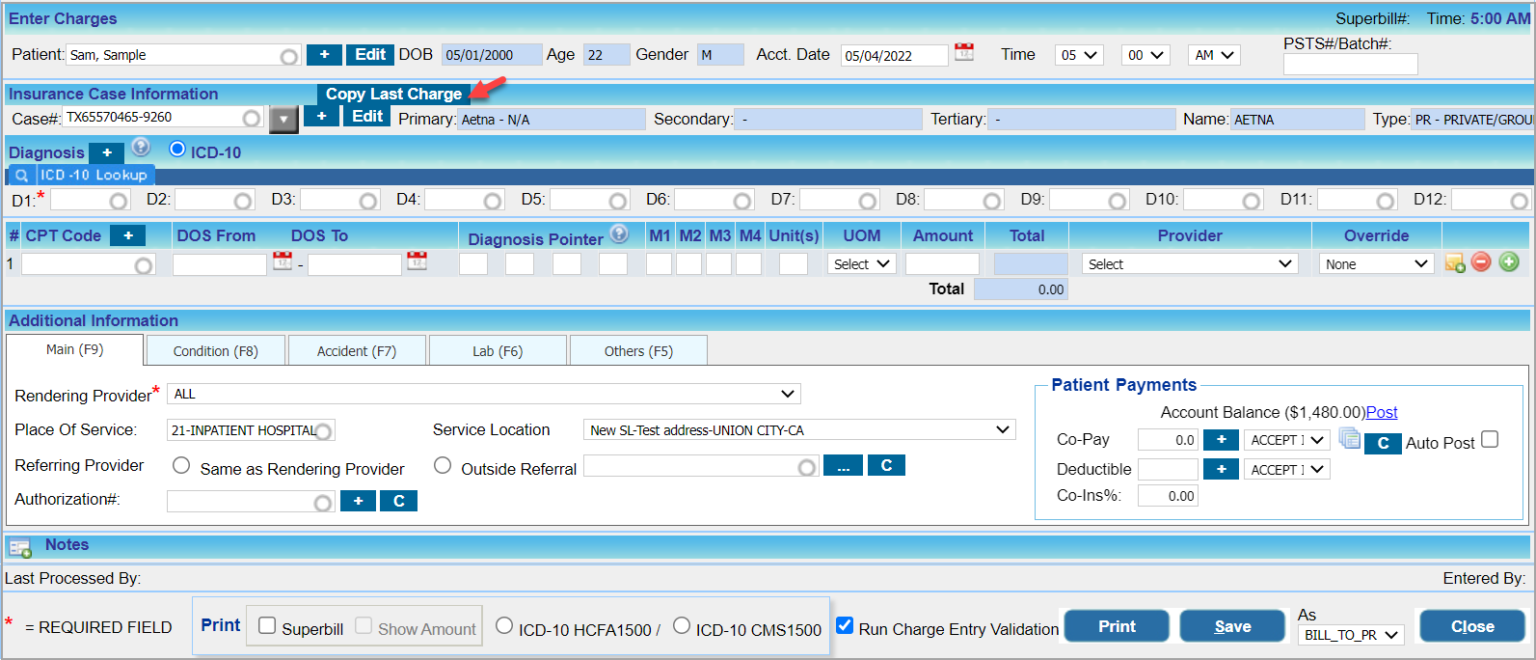Uncheck Run Charge Entry Validation
Viewport: 1536px width, 660px height.
[845, 625]
